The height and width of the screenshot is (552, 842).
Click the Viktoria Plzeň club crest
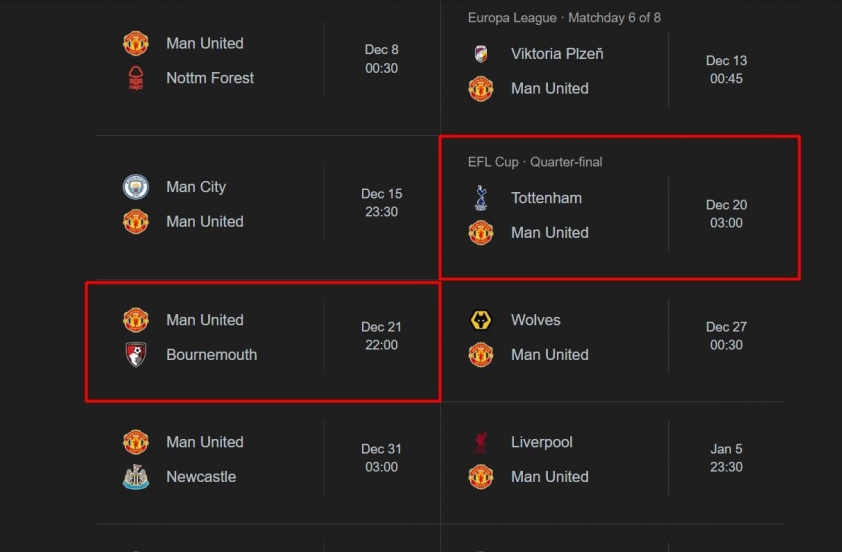coord(481,54)
